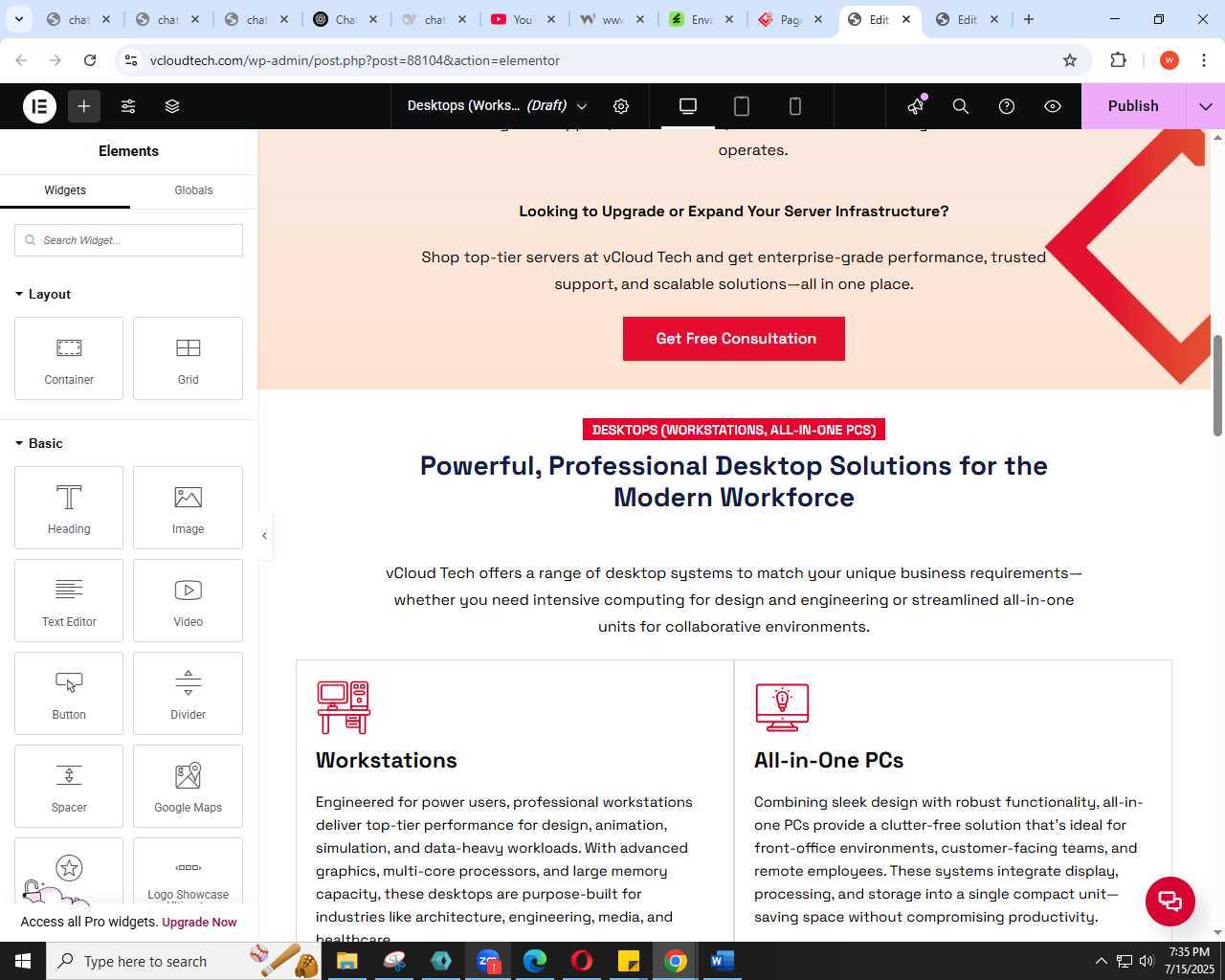Switch to the Widgets tab
Screen dimensions: 1225x980
click(x=65, y=190)
